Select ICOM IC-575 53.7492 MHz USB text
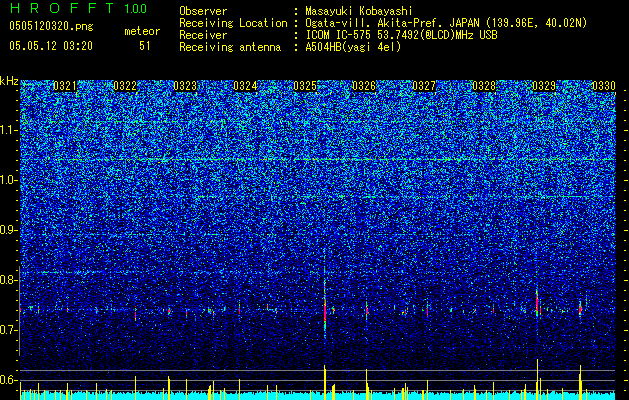This screenshot has width=629, height=400. 401,35
